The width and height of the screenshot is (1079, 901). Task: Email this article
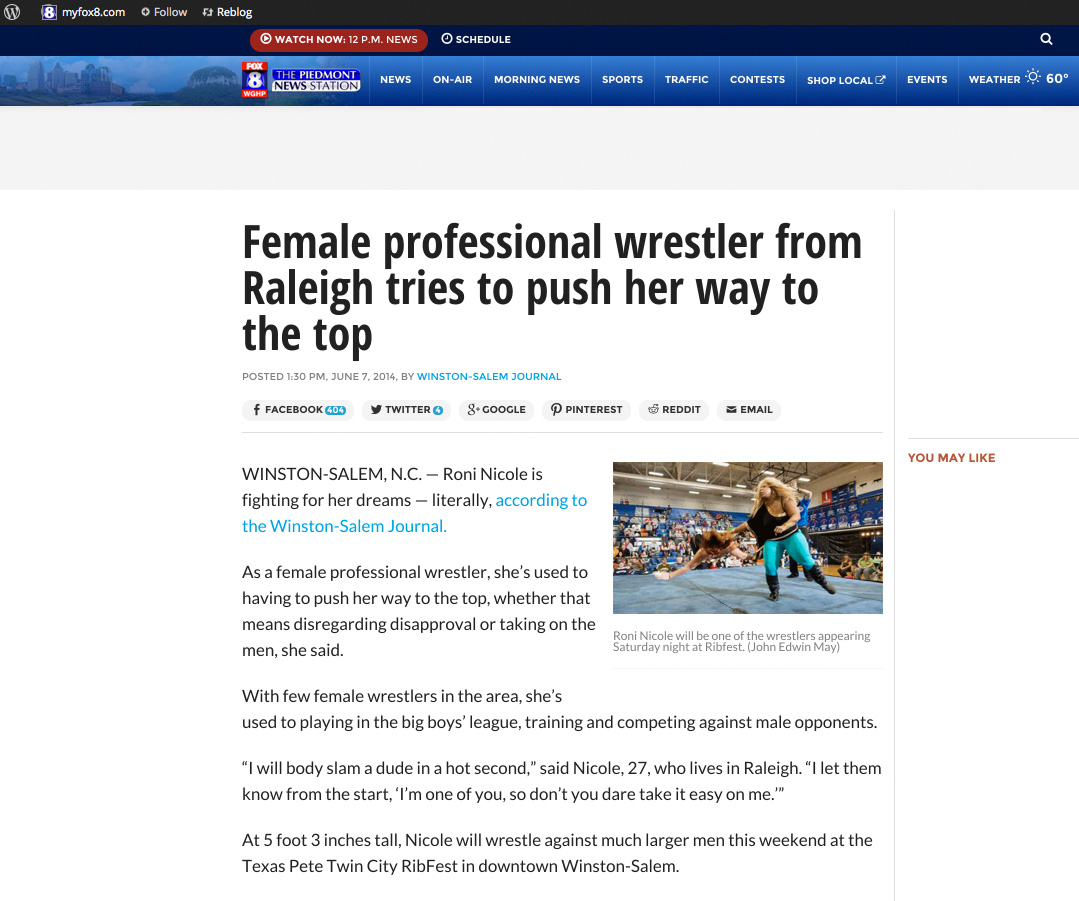coord(749,410)
